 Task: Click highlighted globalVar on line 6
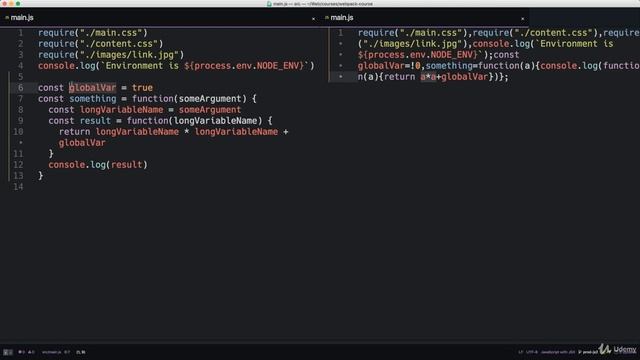coord(92,88)
